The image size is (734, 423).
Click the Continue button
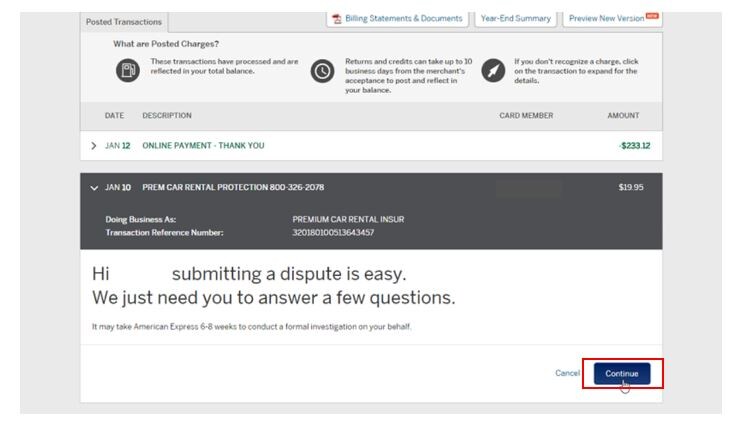[622, 373]
